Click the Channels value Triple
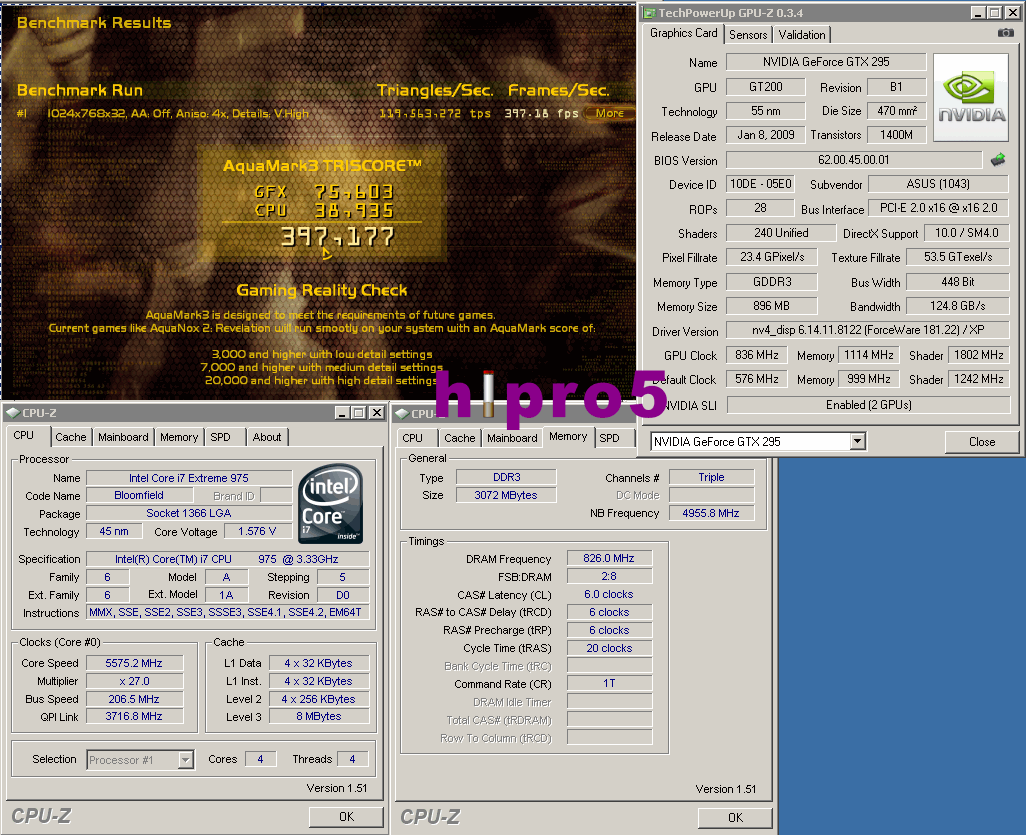 [x=711, y=478]
